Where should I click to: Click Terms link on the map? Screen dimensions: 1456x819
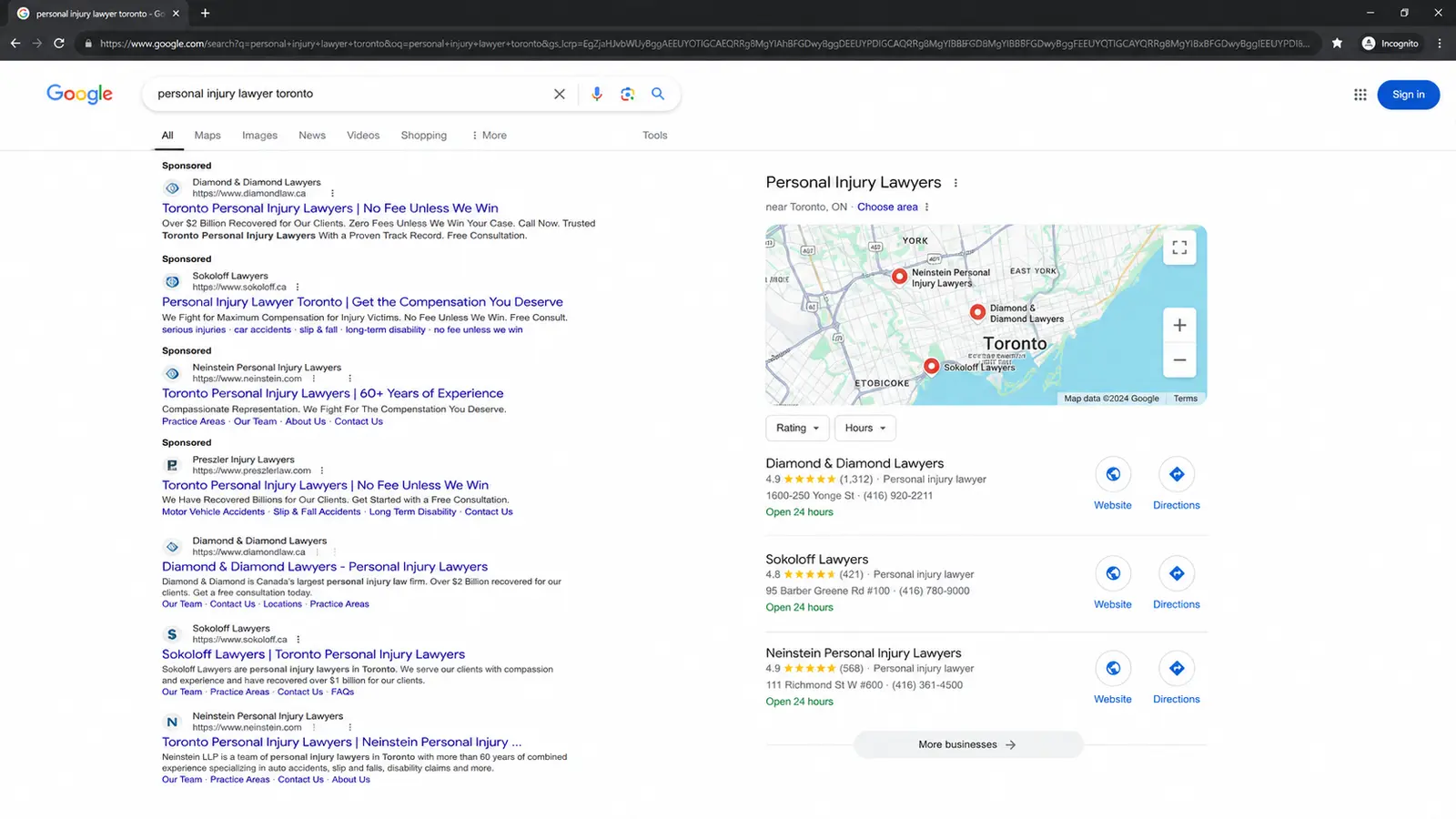(1185, 399)
